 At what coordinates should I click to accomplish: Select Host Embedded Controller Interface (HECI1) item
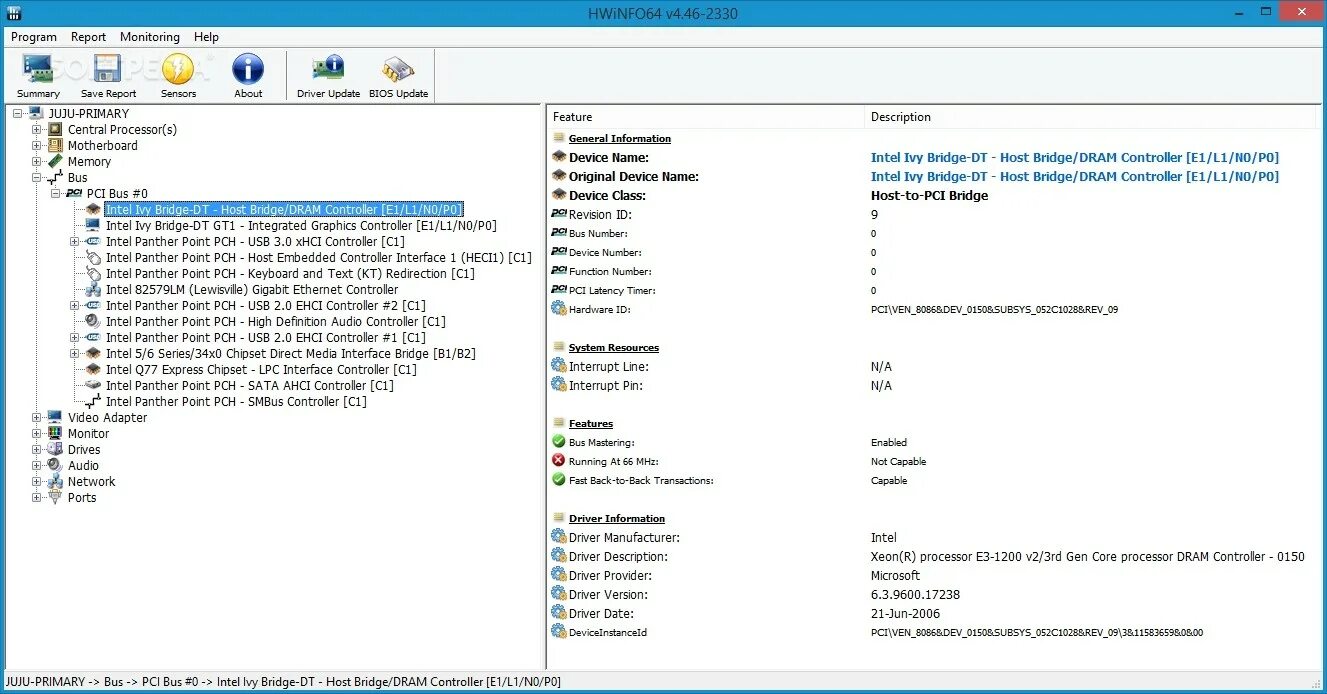[319, 257]
